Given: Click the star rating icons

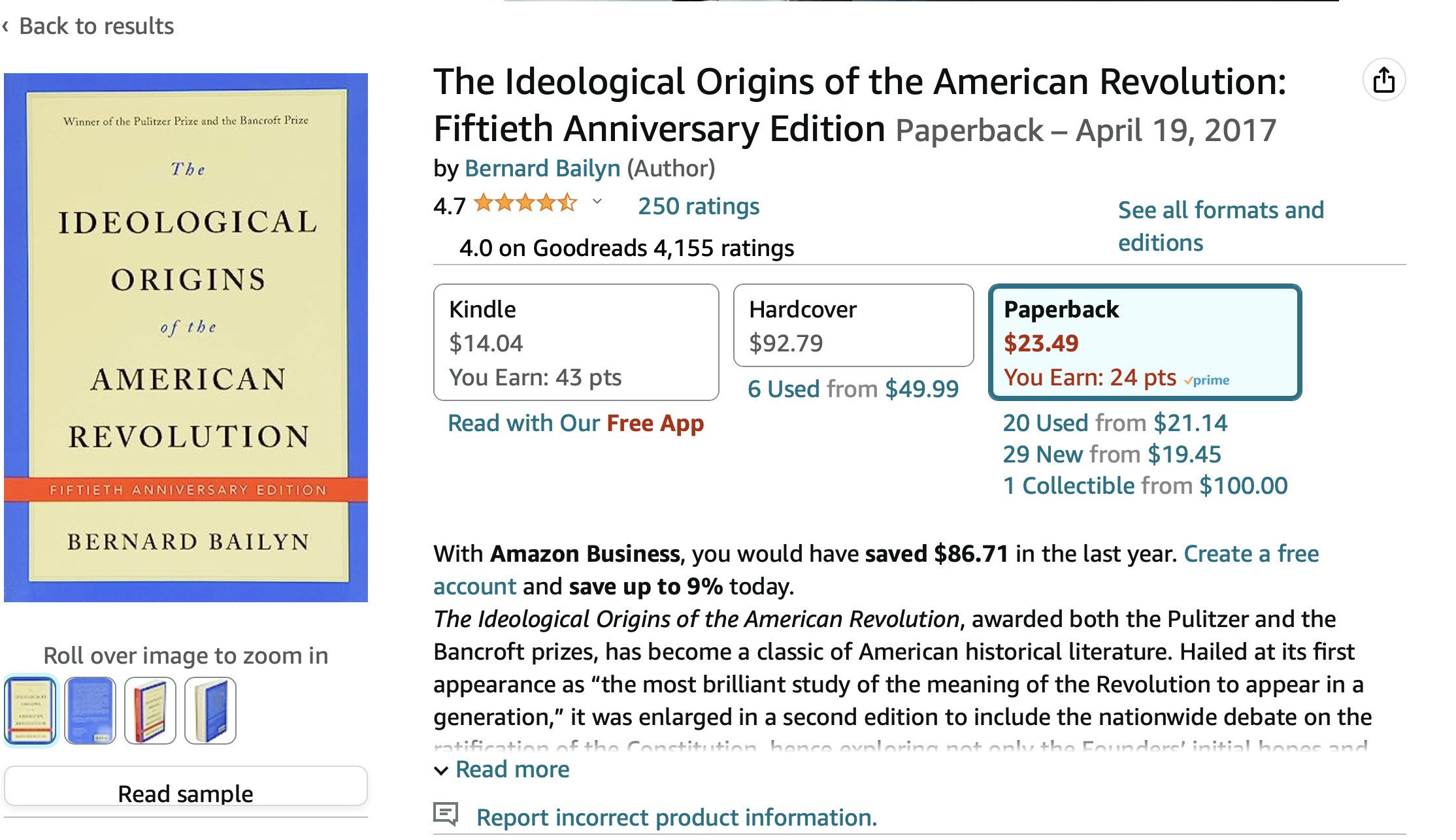Looking at the screenshot, I should coord(525,203).
